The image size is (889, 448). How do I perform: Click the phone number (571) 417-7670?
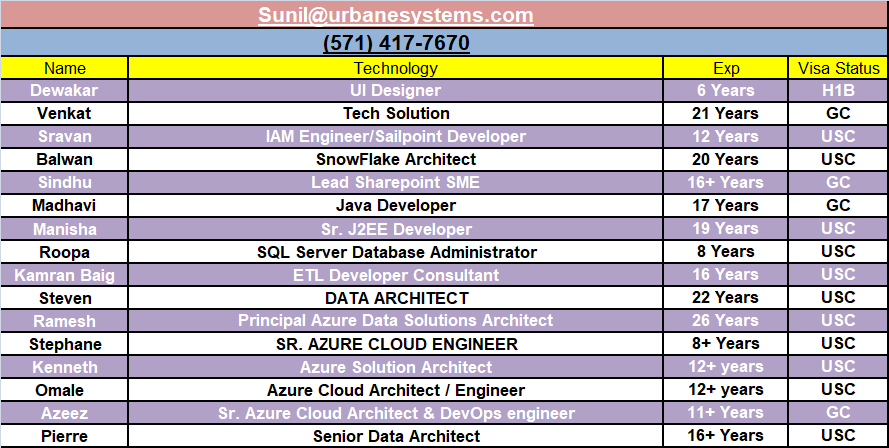click(396, 43)
